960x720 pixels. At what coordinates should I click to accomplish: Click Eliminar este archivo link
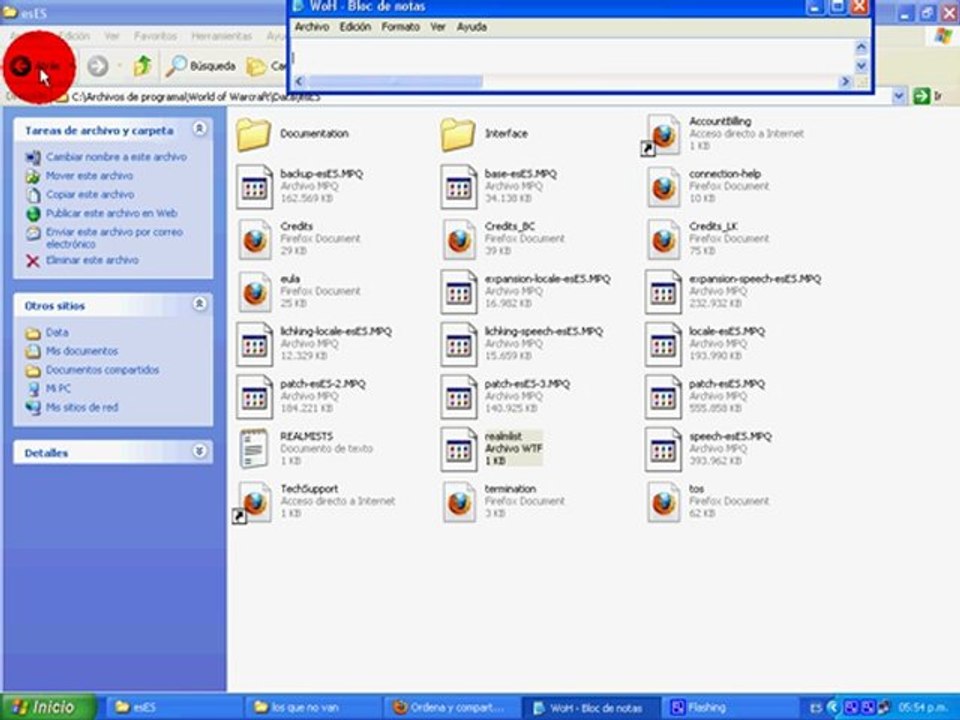pos(92,260)
